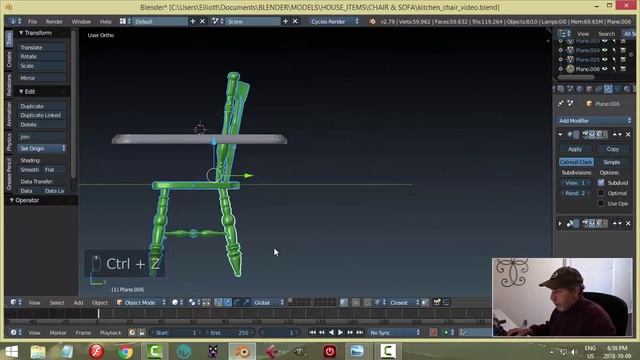
Task: Open the File menu
Action: click(32, 21)
